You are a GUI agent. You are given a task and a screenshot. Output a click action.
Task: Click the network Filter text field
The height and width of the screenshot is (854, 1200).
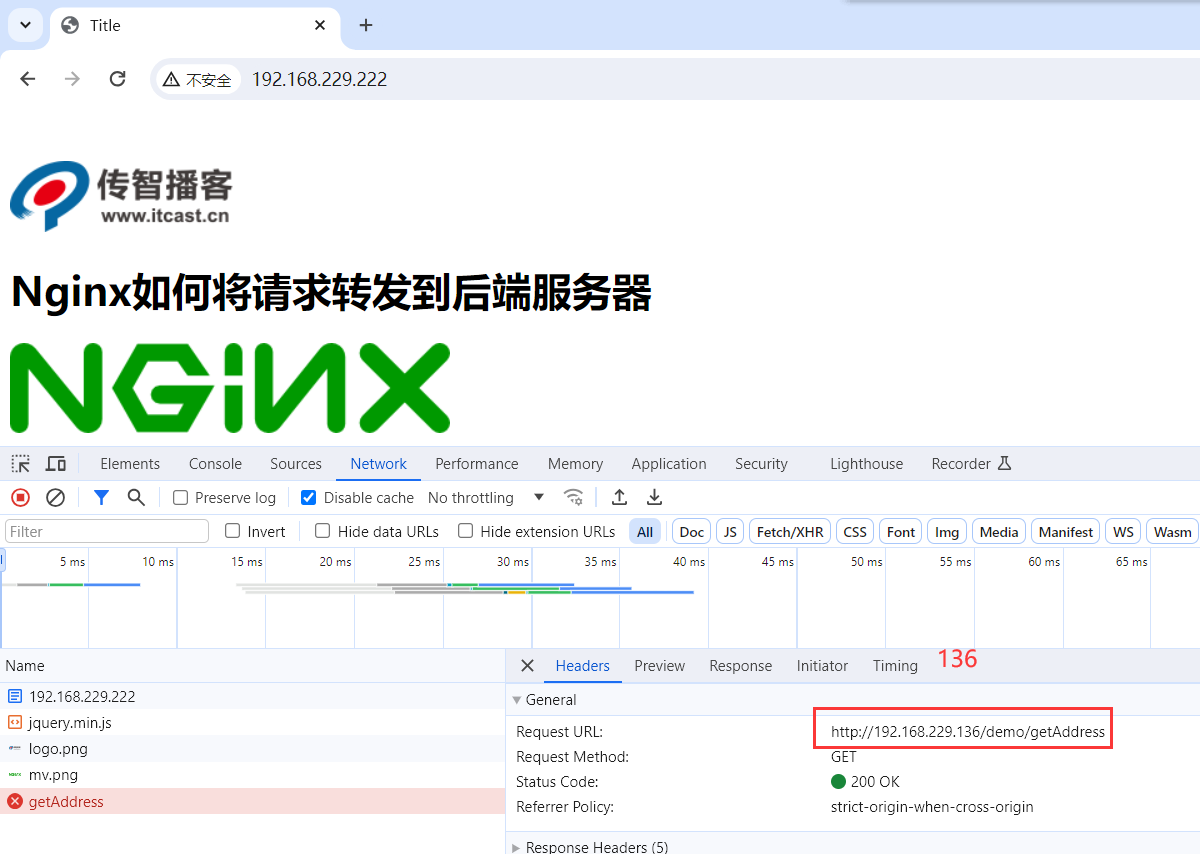pos(107,531)
